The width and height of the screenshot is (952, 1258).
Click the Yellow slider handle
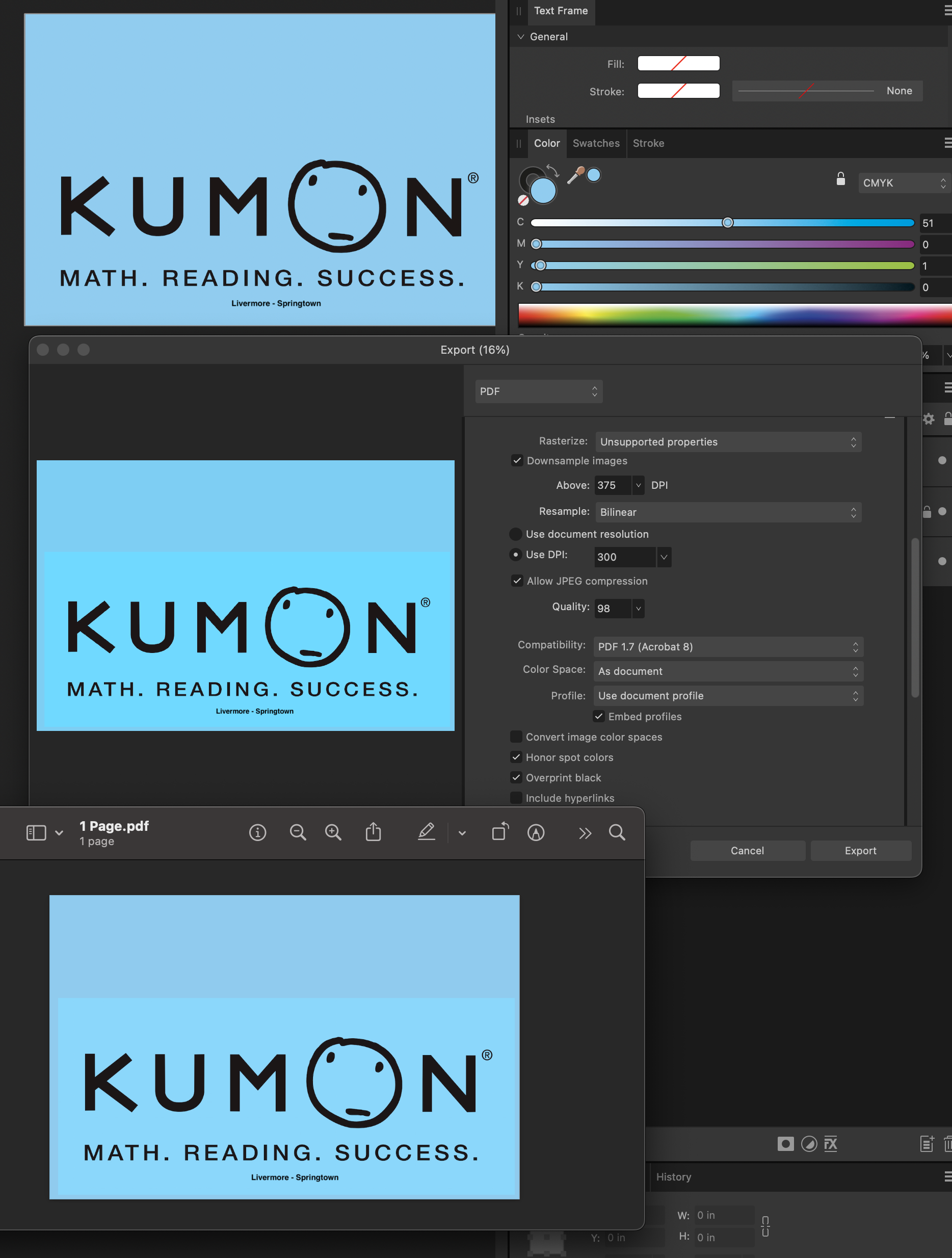(x=540, y=265)
